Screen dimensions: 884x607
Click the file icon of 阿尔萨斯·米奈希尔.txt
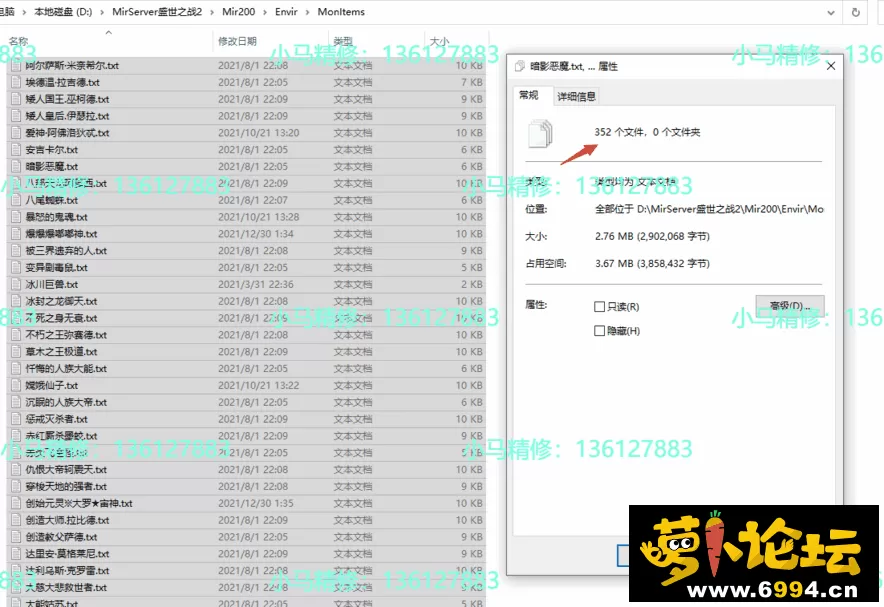(16, 66)
